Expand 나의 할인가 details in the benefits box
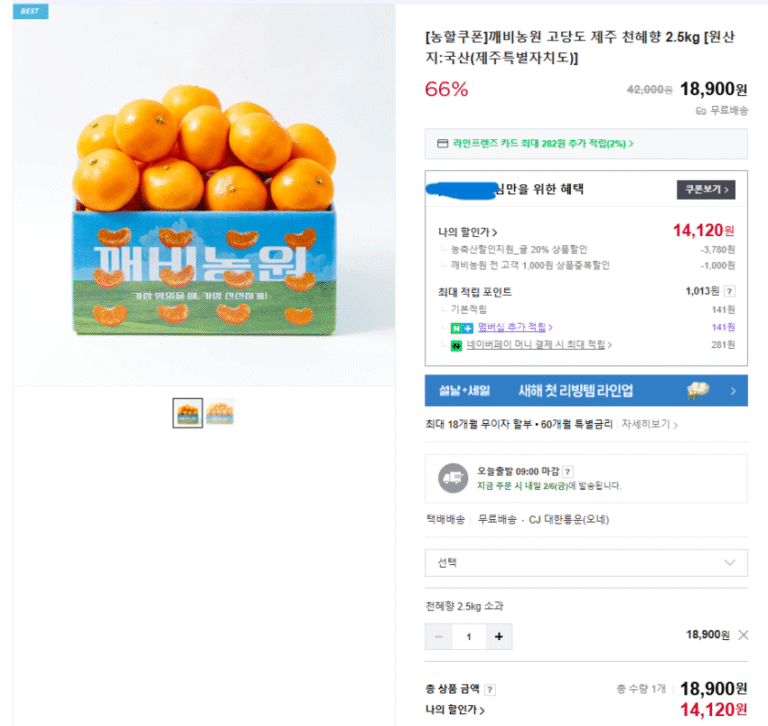768x726 pixels. tap(468, 232)
